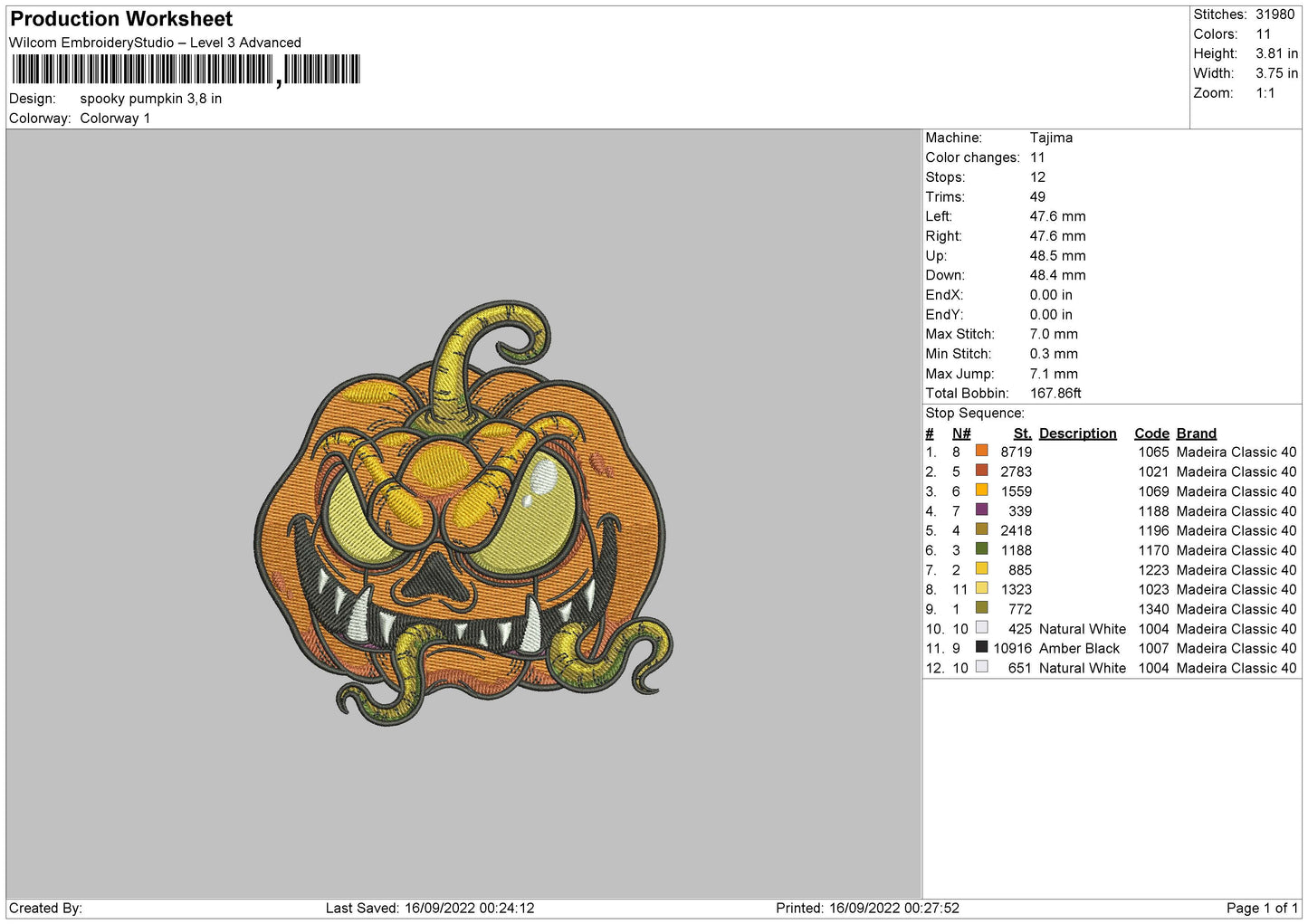This screenshot has height=924, width=1308.
Task: Click the Width value 3.75 in
Action: 1276,73
